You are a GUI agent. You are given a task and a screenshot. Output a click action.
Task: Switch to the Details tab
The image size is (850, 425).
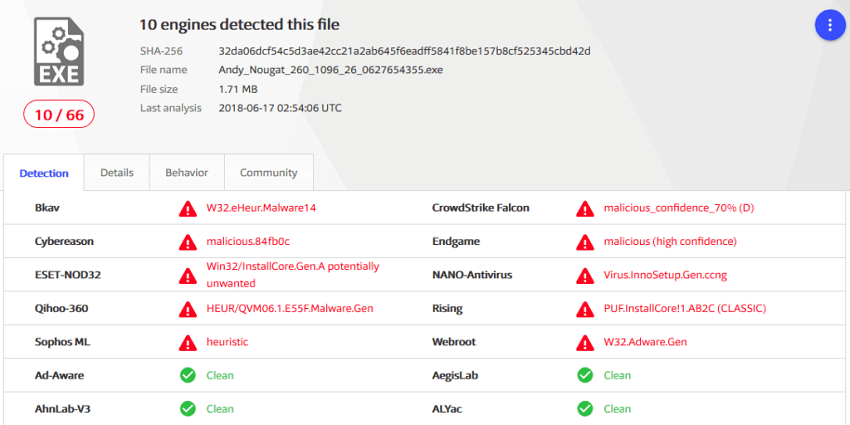(x=117, y=173)
